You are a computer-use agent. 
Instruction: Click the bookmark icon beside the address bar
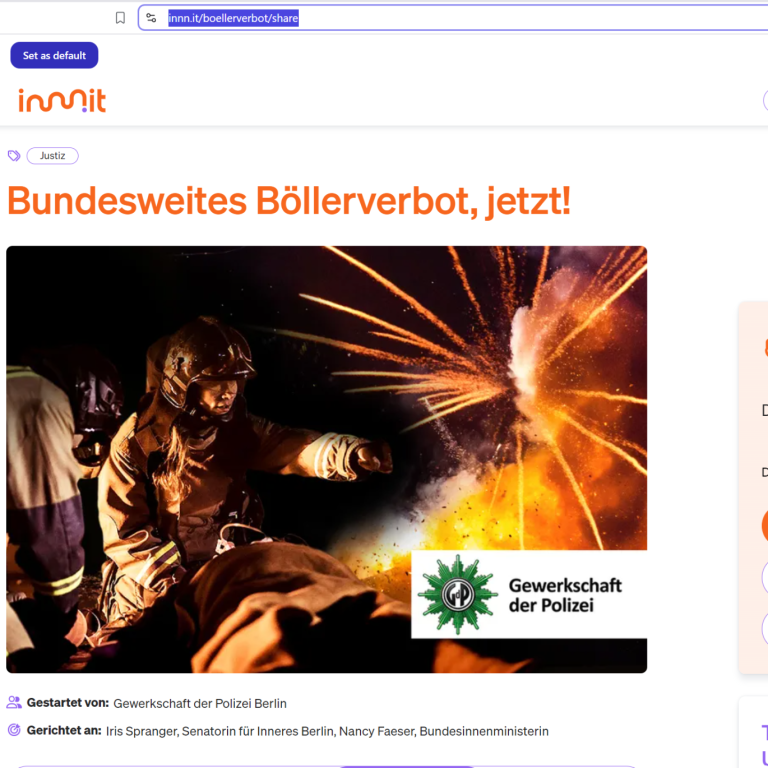[x=120, y=18]
